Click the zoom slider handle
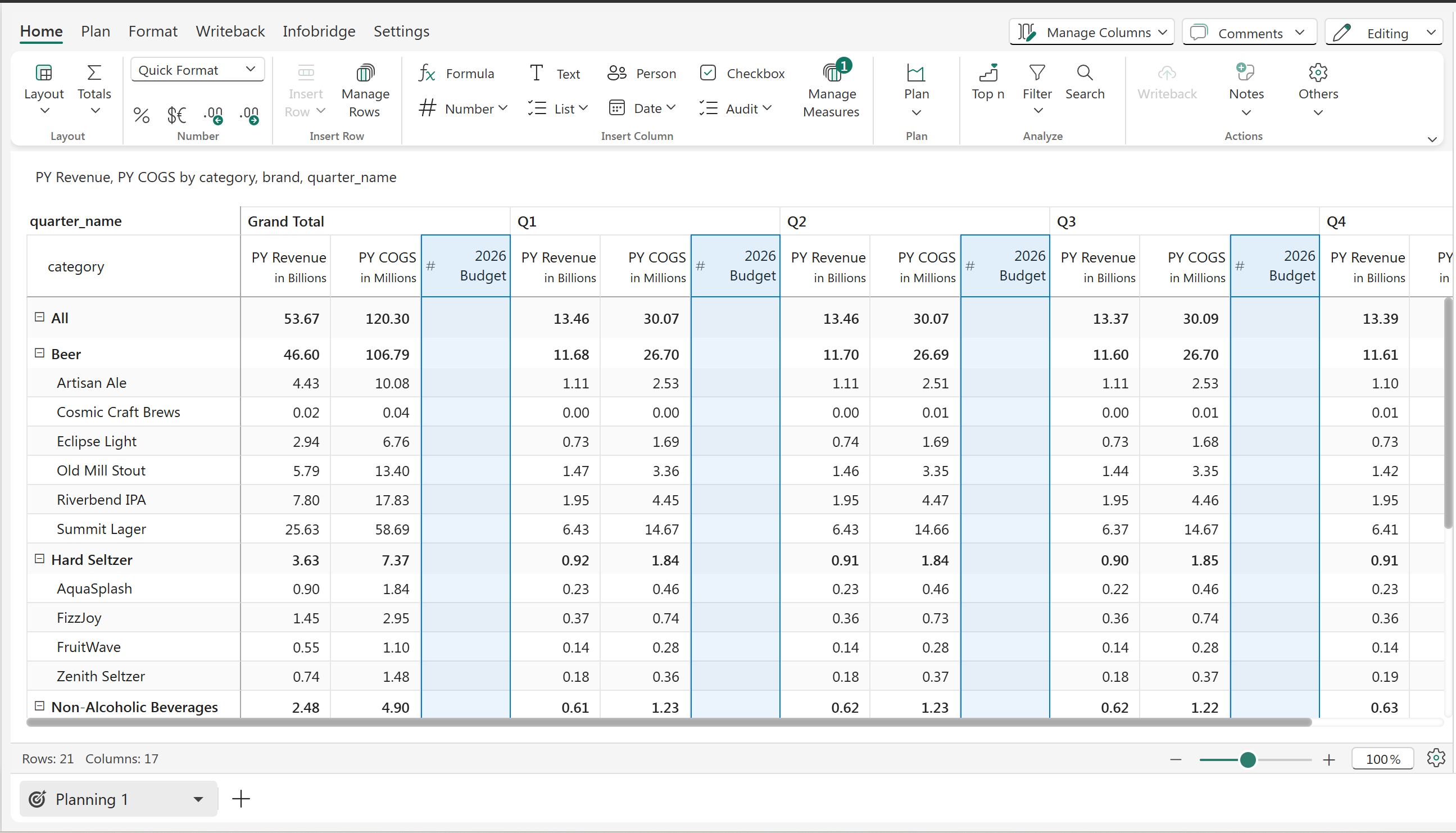 point(1248,760)
